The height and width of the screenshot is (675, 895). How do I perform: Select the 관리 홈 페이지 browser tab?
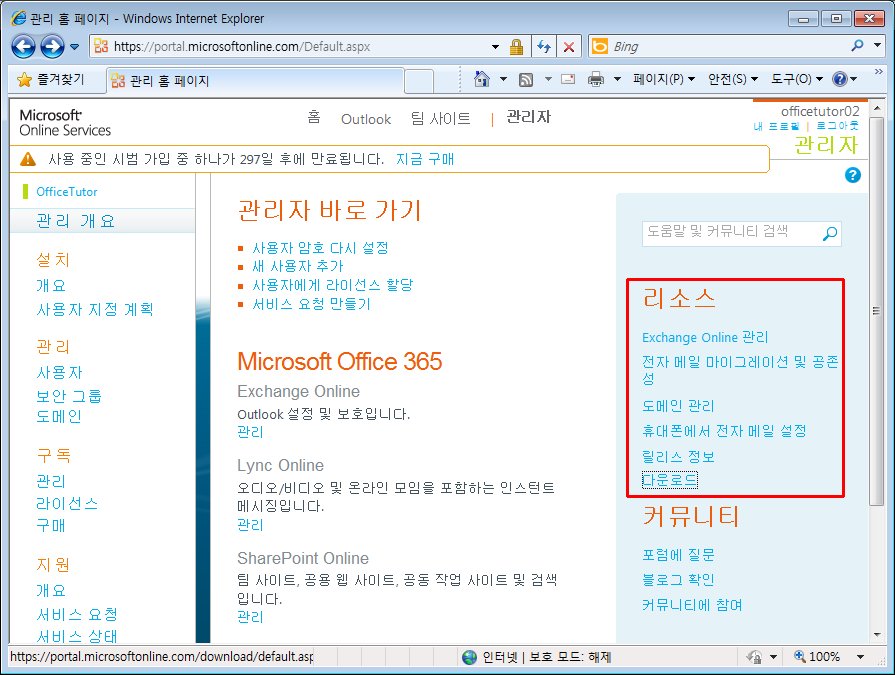(255, 80)
